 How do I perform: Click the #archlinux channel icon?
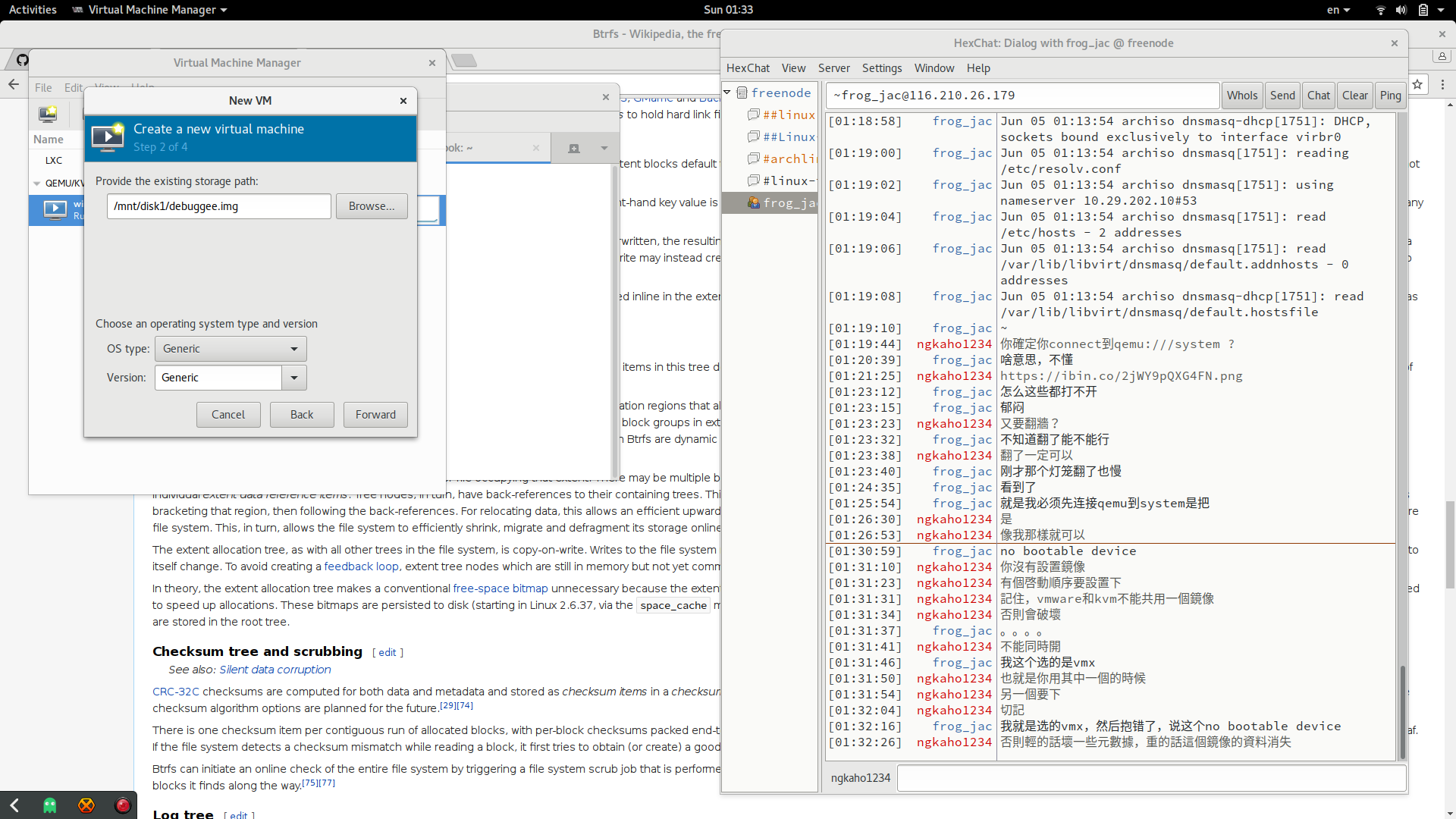pyautogui.click(x=754, y=158)
